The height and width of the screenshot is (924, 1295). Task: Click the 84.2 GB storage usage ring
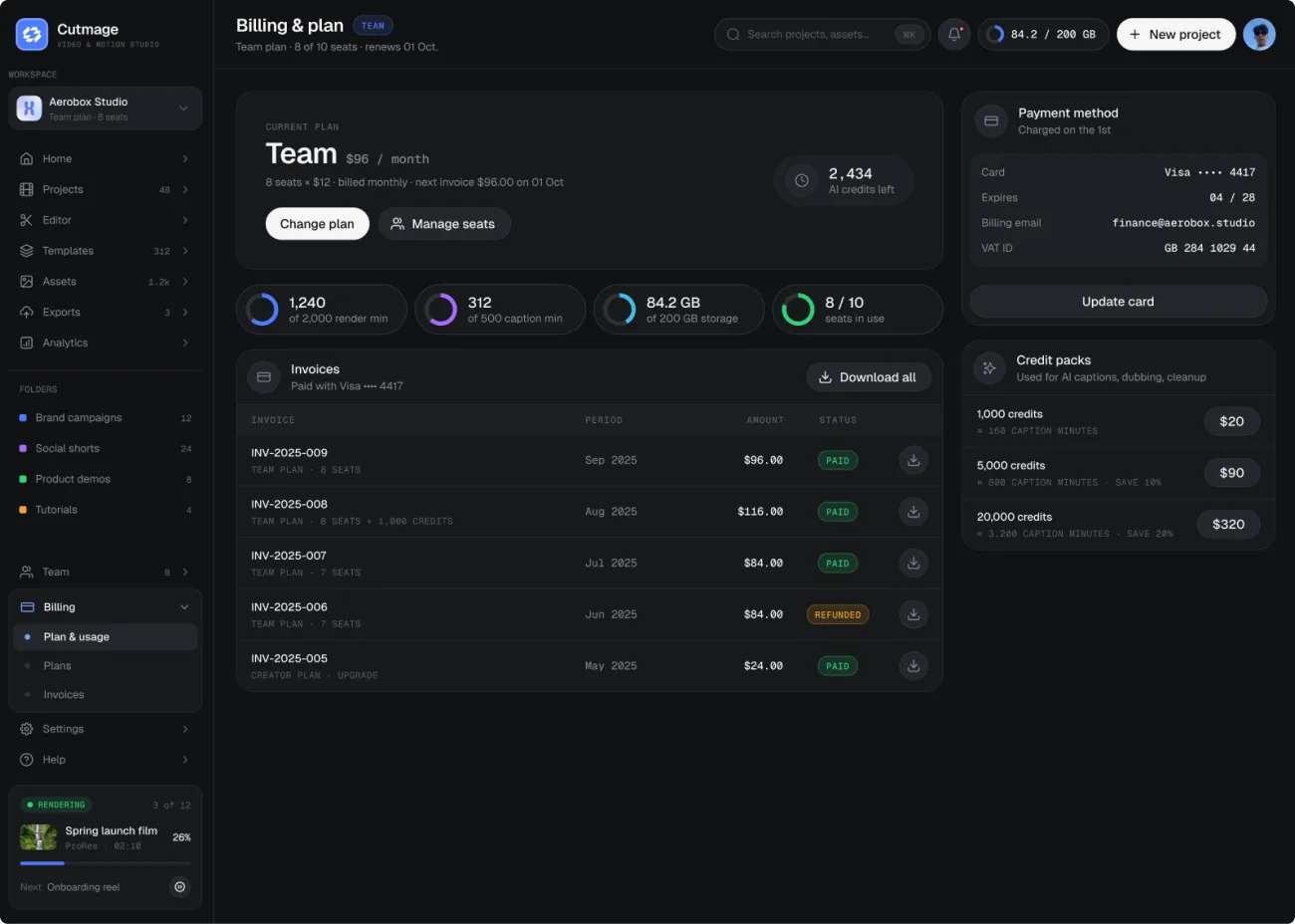pos(620,310)
